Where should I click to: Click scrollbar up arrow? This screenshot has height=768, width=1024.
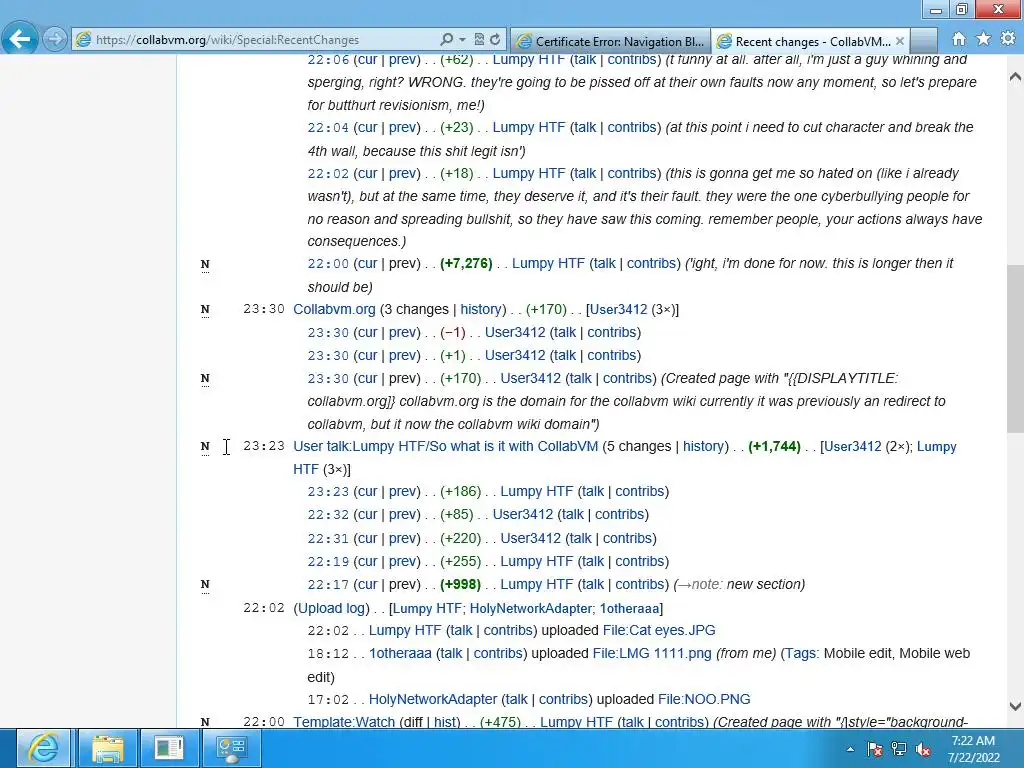[x=1015, y=76]
